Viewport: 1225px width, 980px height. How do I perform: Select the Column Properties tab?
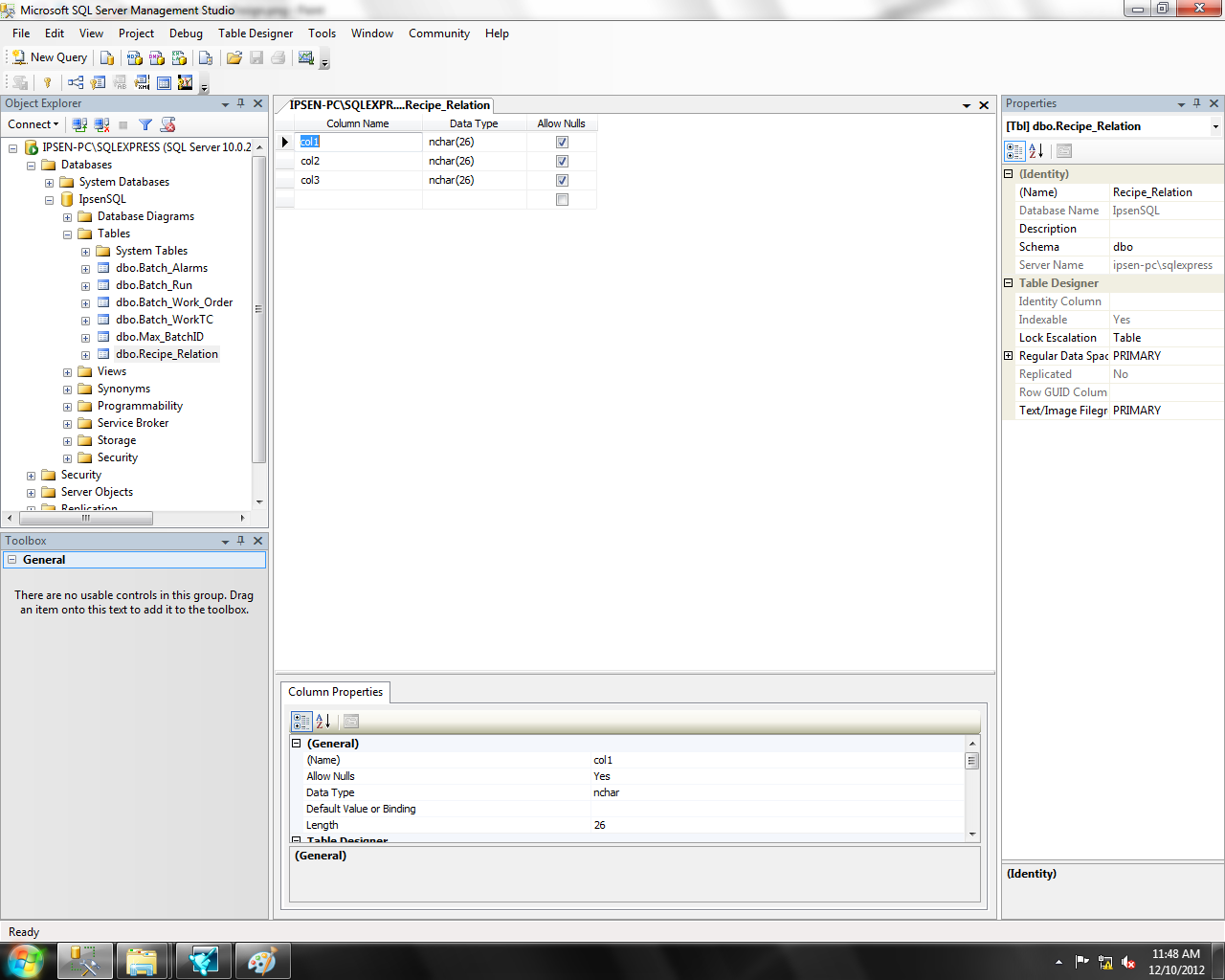[335, 692]
